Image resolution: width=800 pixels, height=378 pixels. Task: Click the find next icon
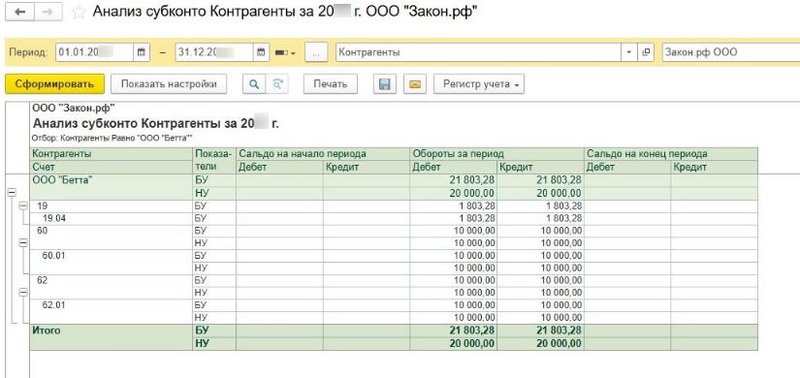(277, 84)
